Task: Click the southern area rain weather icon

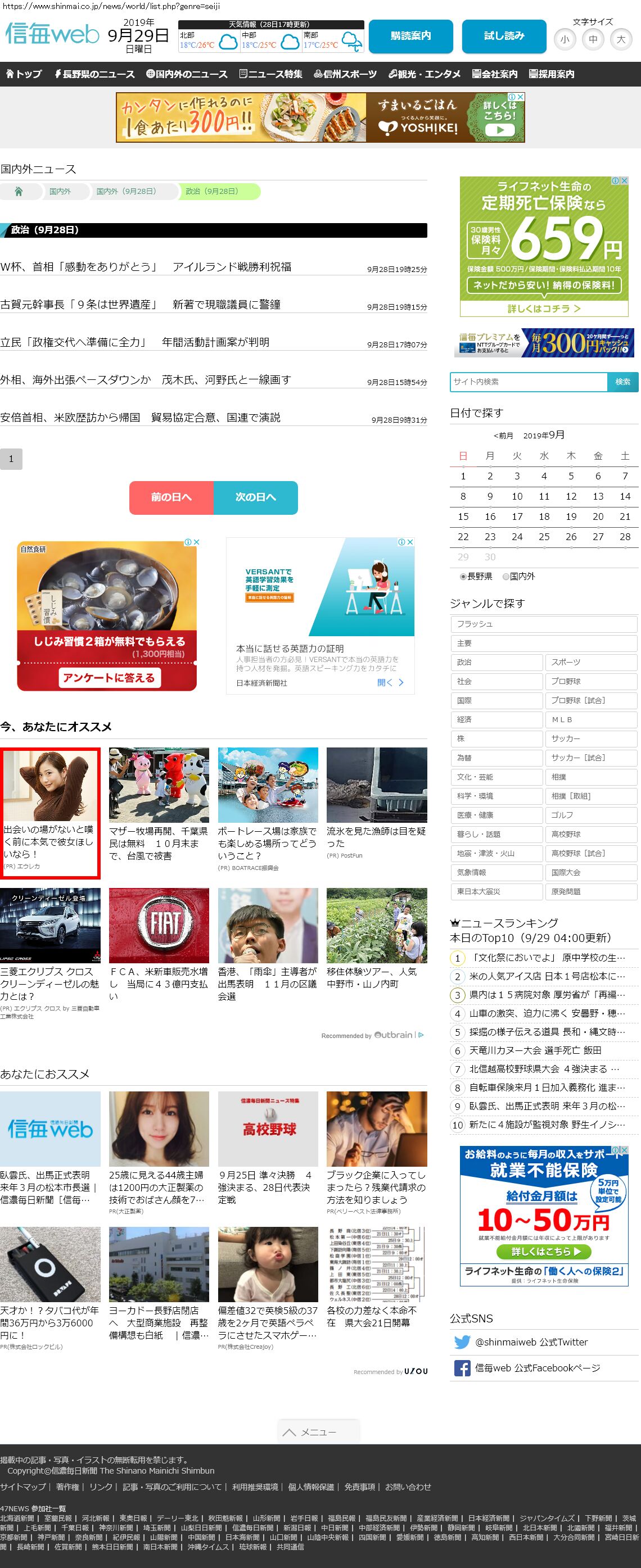Action: (352, 43)
